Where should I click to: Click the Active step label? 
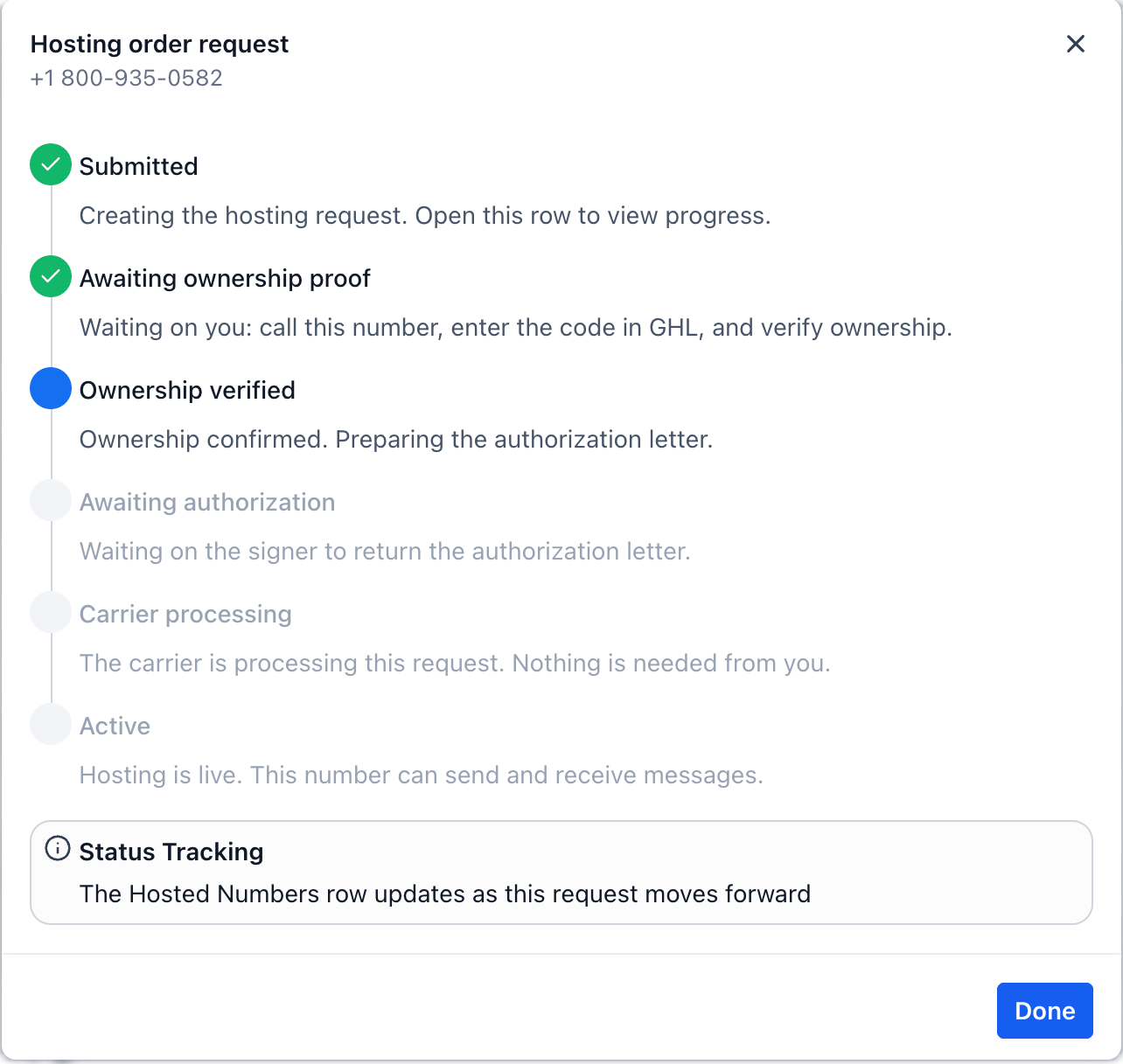pos(115,726)
